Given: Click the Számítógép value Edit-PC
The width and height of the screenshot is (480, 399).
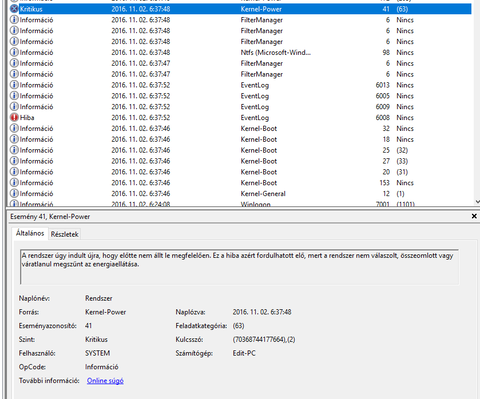Looking at the screenshot, I should (244, 353).
